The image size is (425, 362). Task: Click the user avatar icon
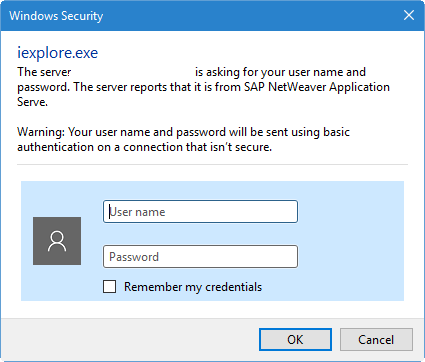tap(57, 241)
